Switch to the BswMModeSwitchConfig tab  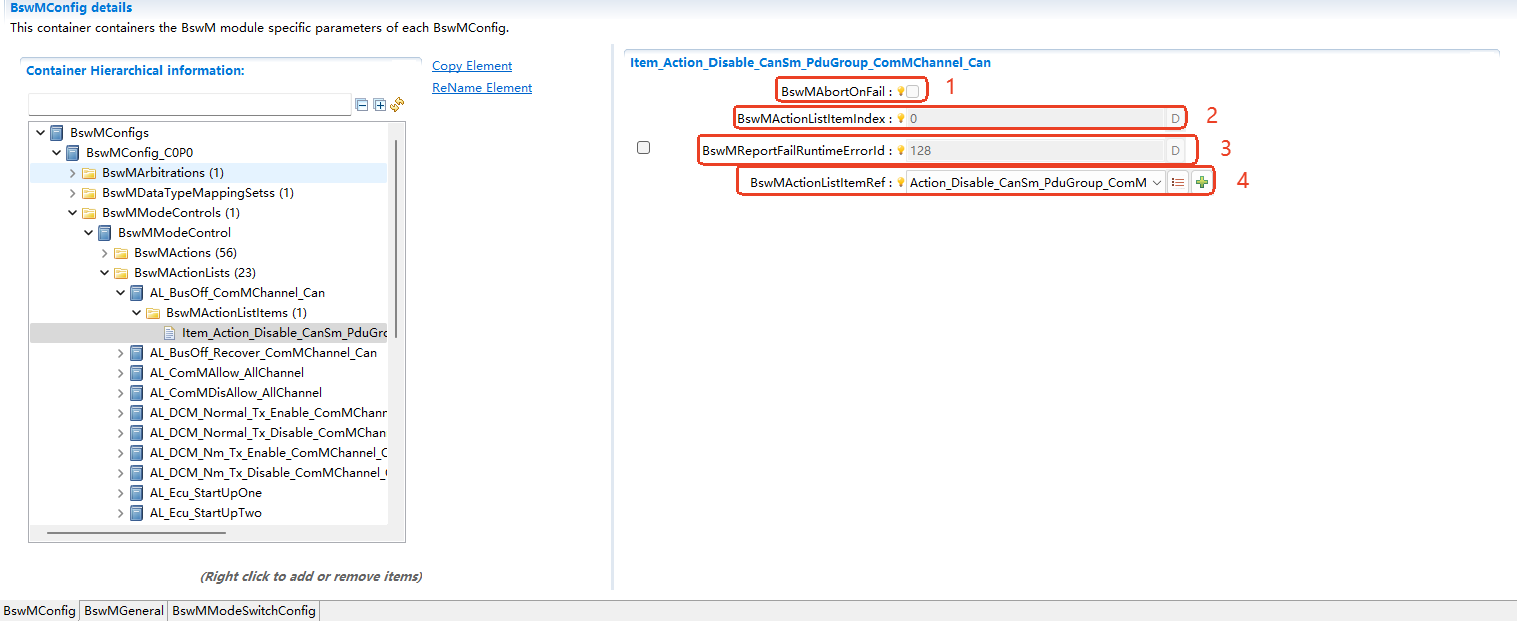coord(242,611)
